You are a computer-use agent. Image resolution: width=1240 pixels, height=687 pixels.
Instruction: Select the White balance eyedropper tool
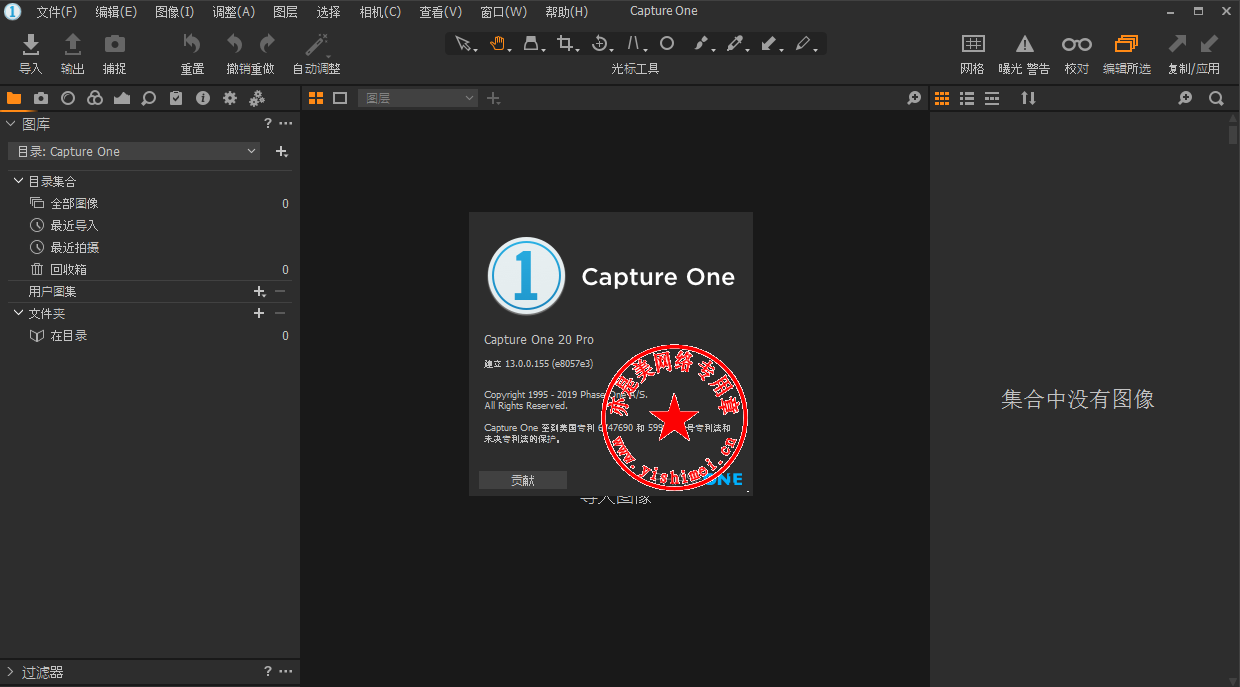735,44
